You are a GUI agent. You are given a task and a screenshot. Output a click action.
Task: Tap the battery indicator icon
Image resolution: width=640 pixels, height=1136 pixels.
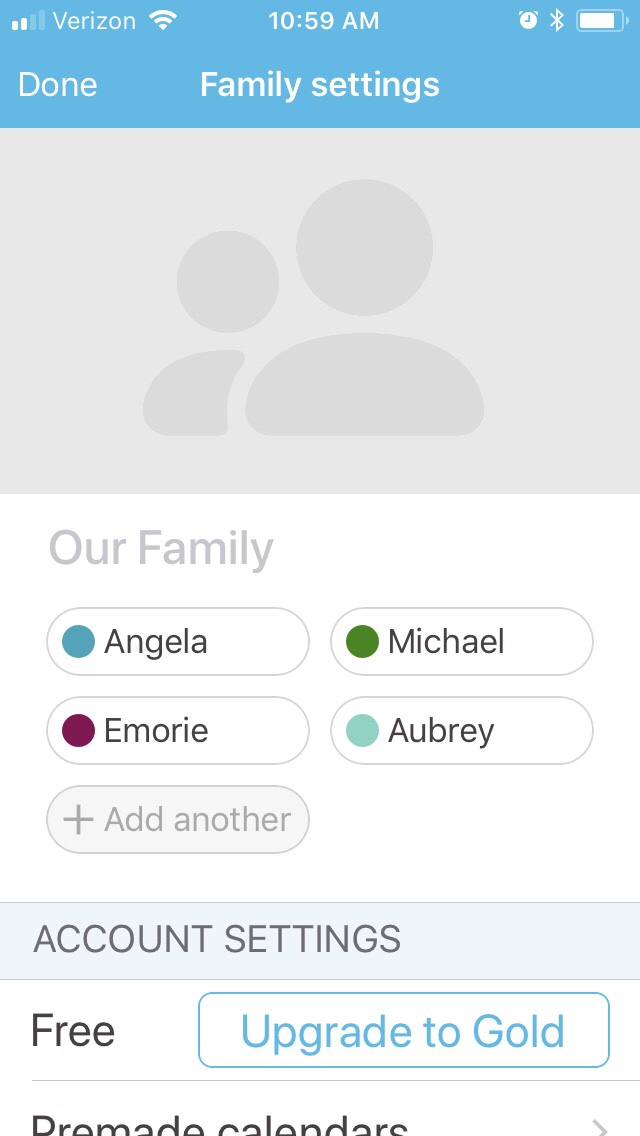[600, 21]
